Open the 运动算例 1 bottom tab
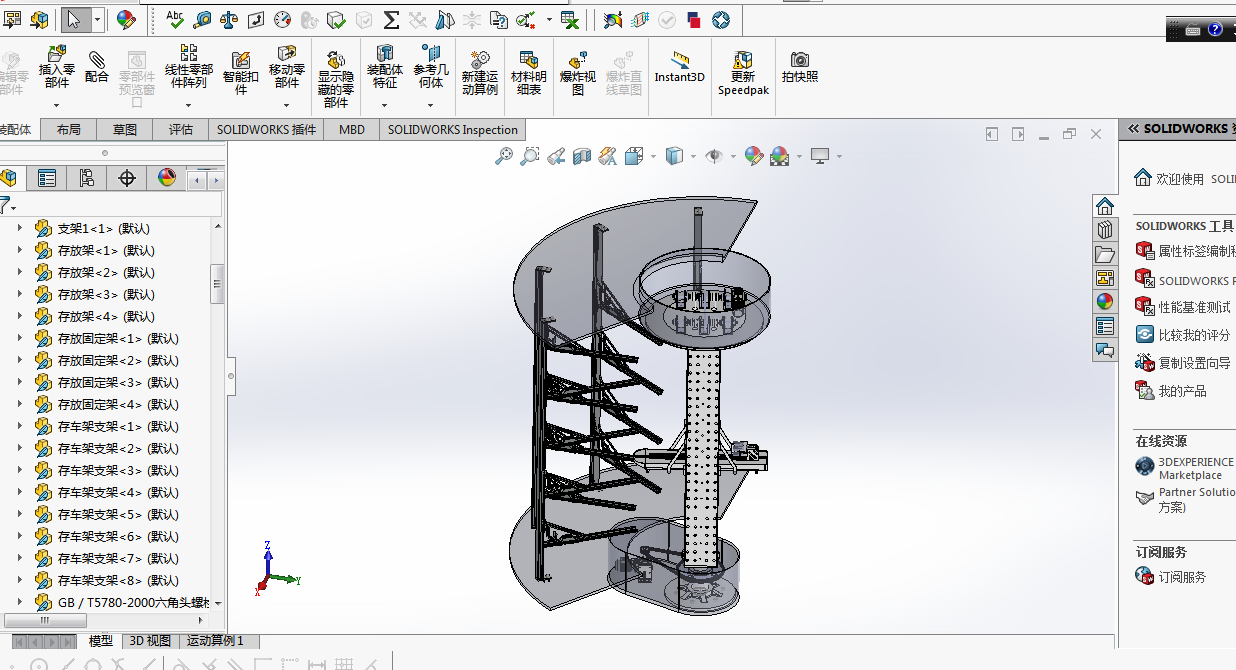Viewport: 1236px width, 670px height. 215,641
